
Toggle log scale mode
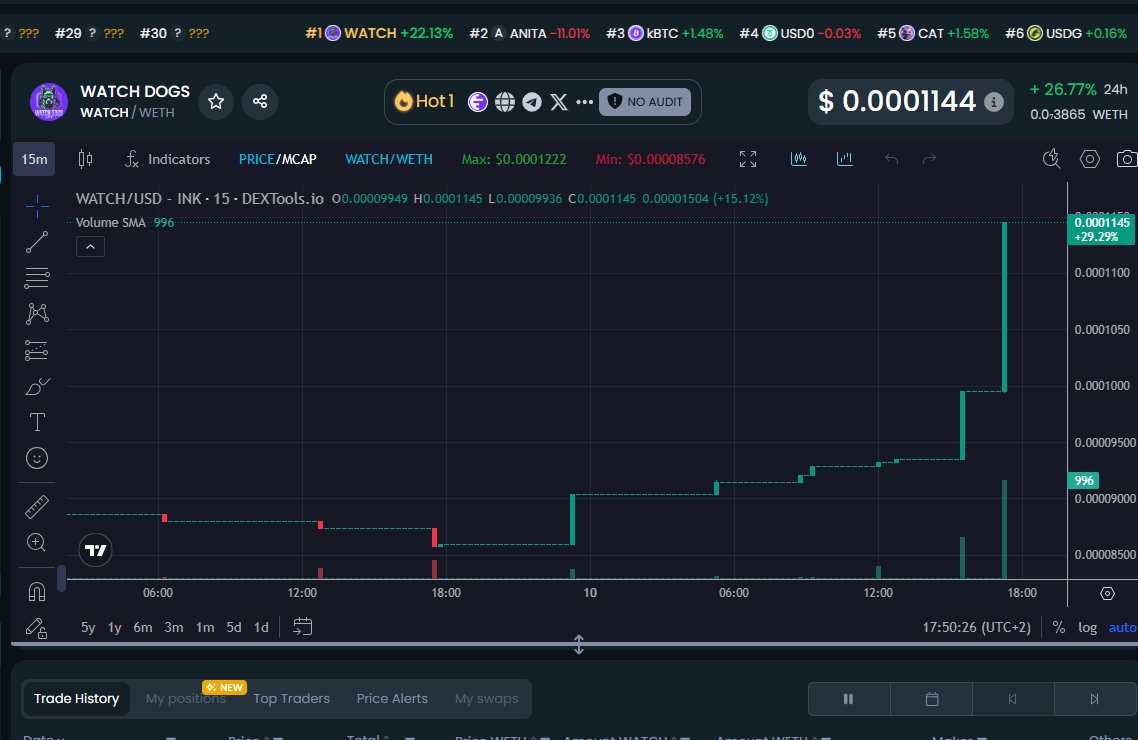1087,628
